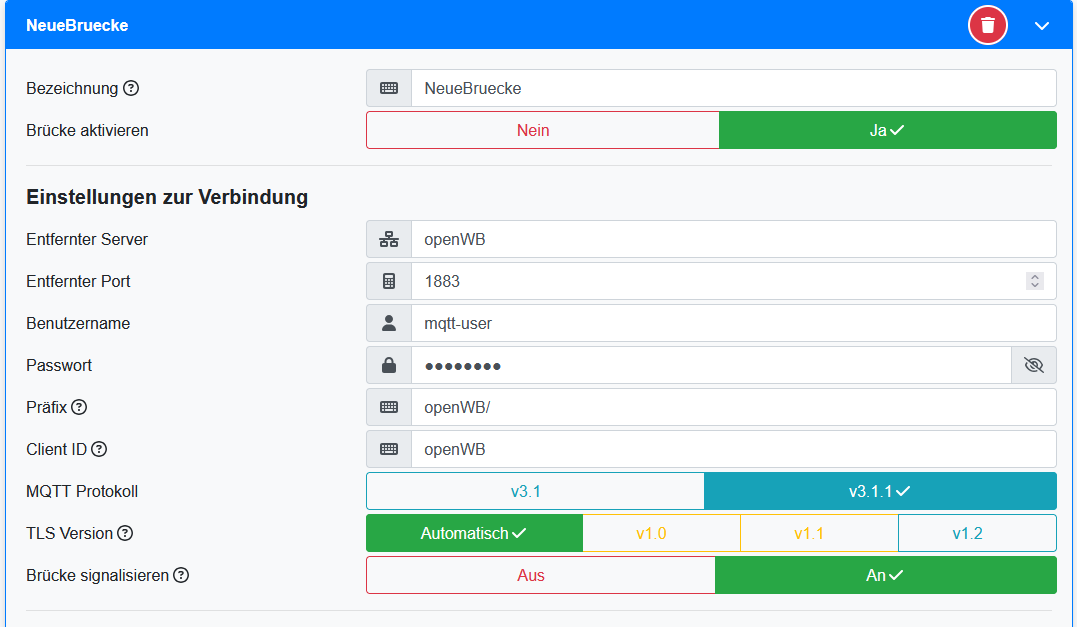
Task: Choose TLS Version v1.2
Action: point(977,533)
